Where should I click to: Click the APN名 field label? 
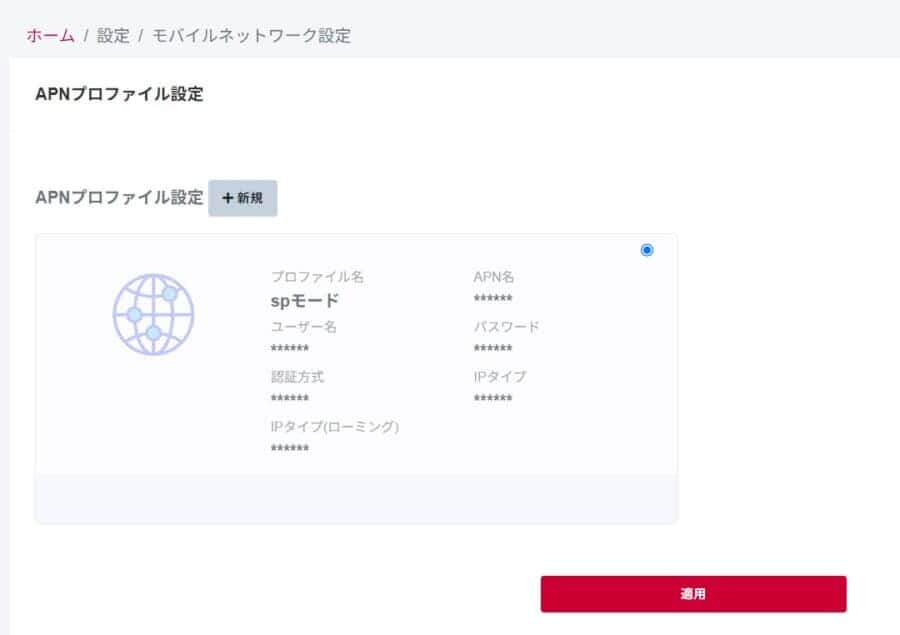point(493,277)
